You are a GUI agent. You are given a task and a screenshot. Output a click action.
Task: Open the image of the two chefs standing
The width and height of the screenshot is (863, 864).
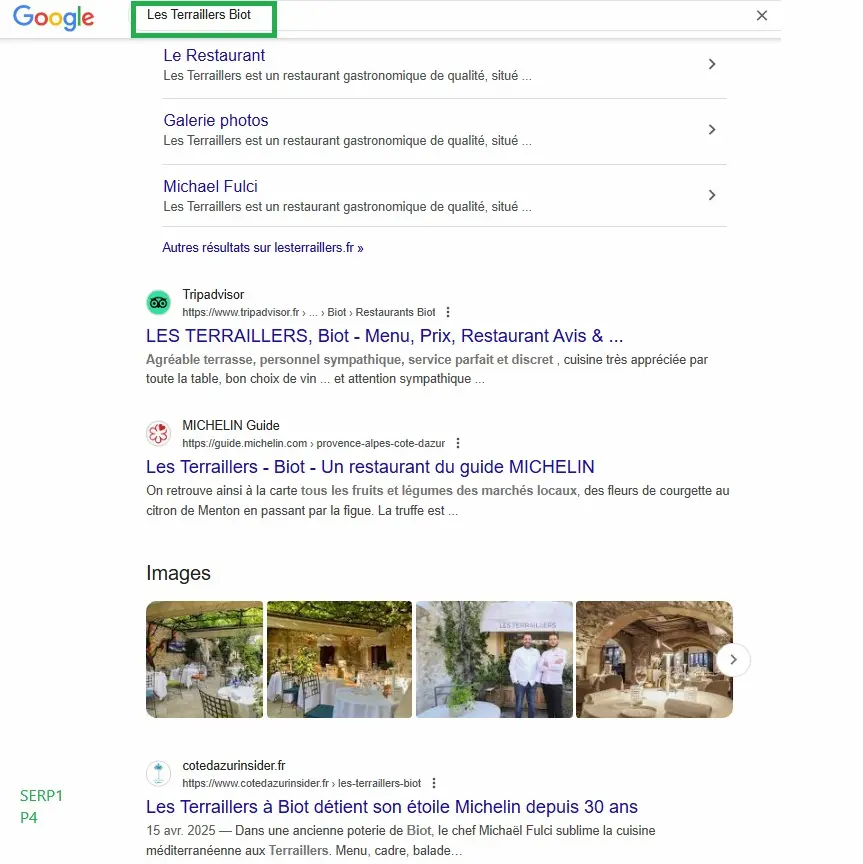coord(494,660)
